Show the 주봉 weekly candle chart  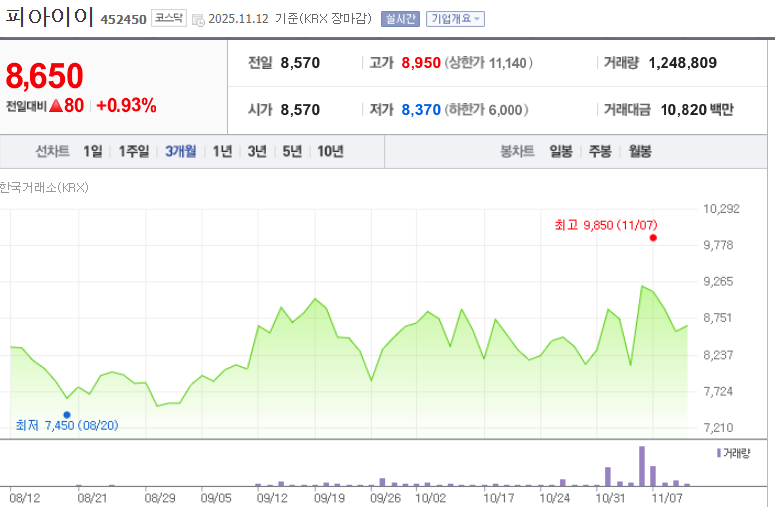tap(600, 151)
